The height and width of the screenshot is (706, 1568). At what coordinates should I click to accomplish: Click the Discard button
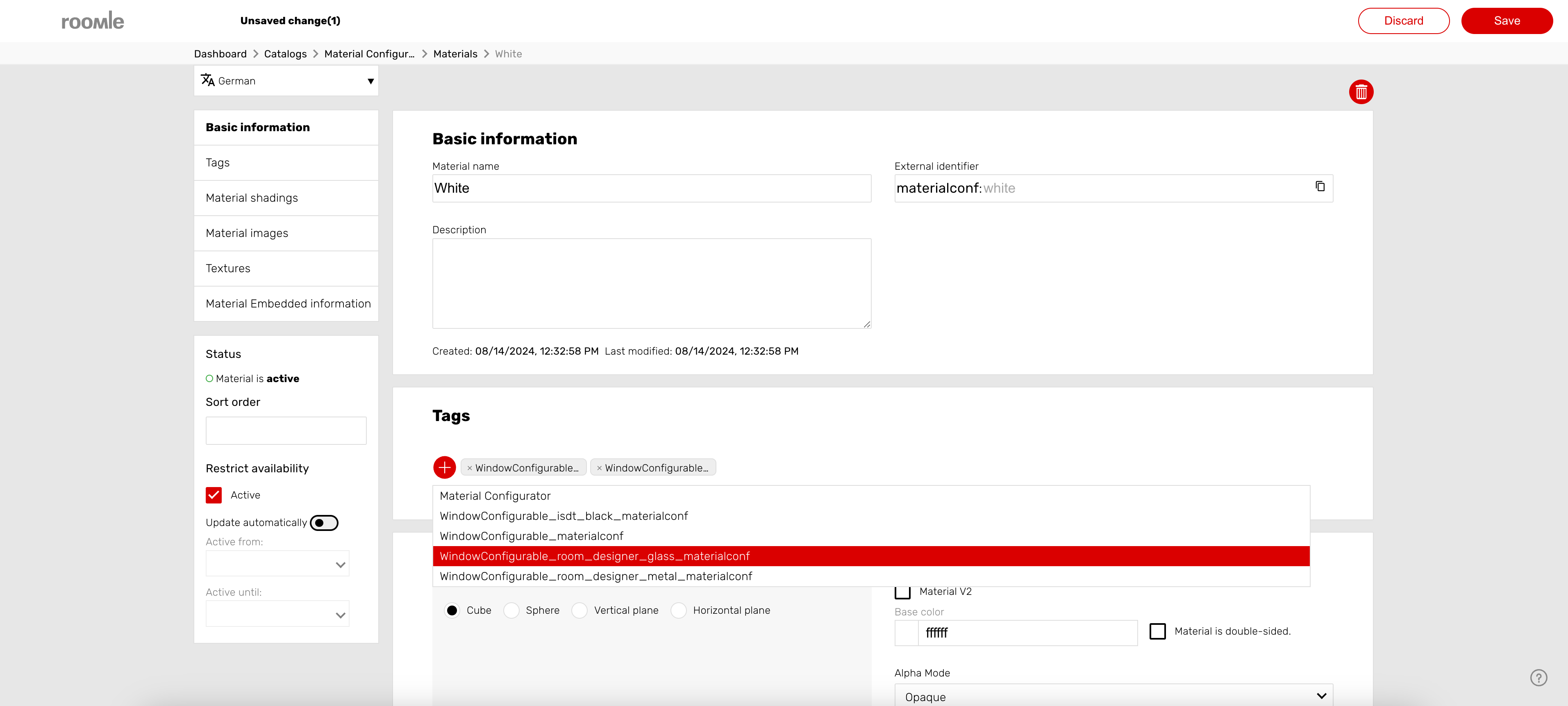(1403, 21)
